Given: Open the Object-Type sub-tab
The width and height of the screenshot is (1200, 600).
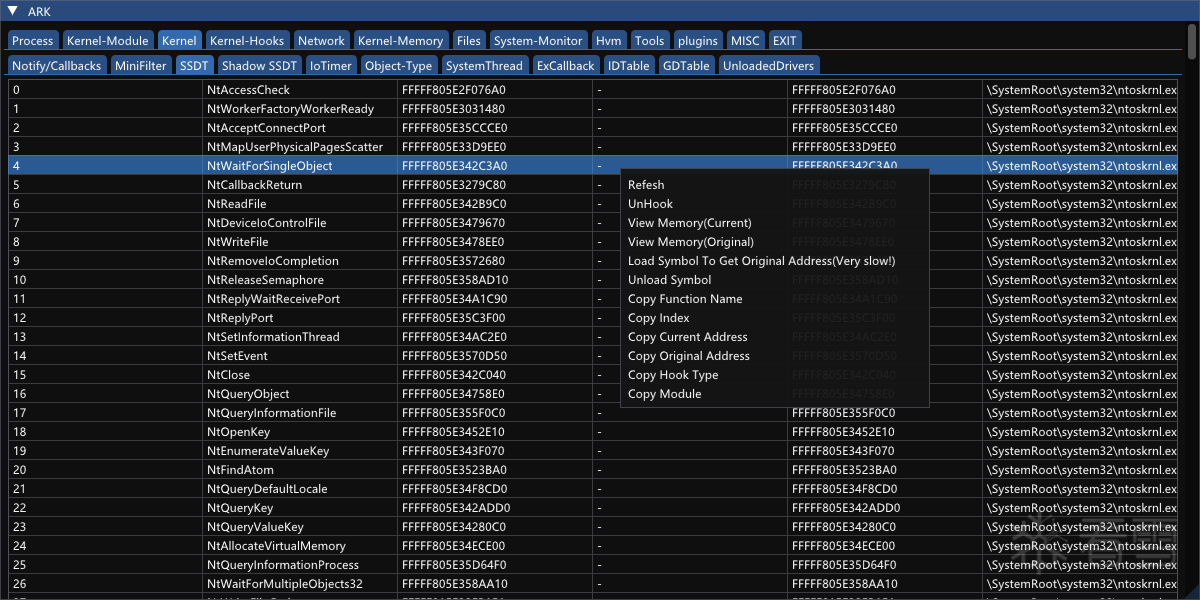Looking at the screenshot, I should tap(398, 65).
